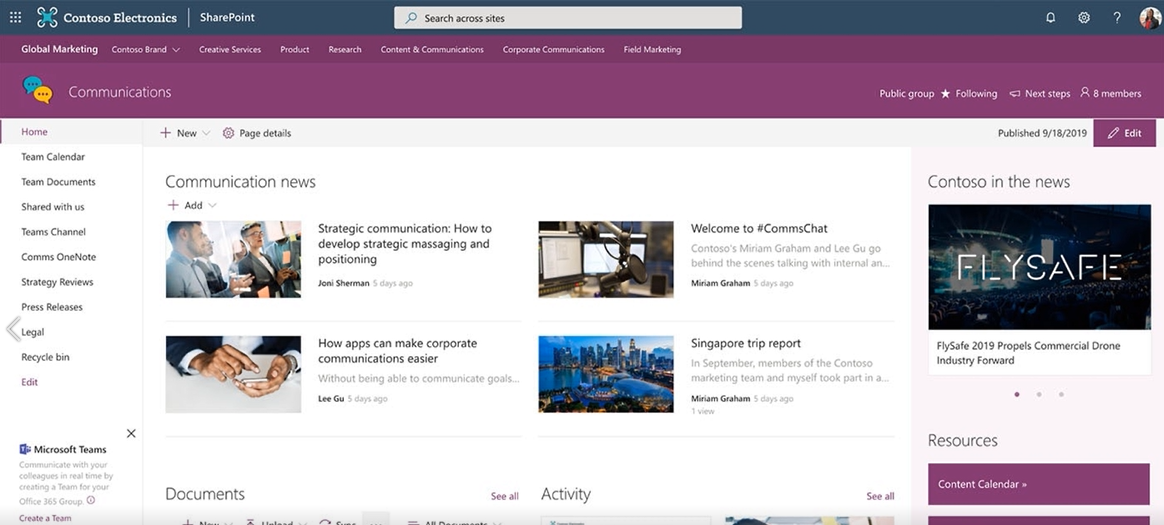This screenshot has width=1164, height=525.
Task: Open Global Marketing hub link
Action: (59, 49)
